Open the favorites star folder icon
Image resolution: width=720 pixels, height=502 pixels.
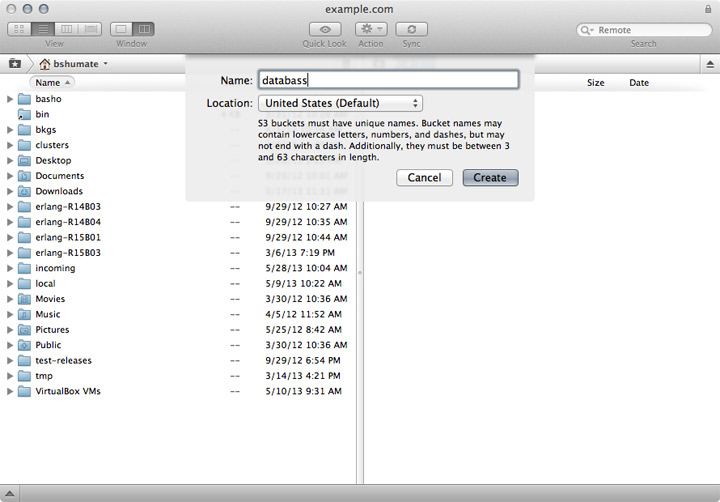tap(15, 63)
